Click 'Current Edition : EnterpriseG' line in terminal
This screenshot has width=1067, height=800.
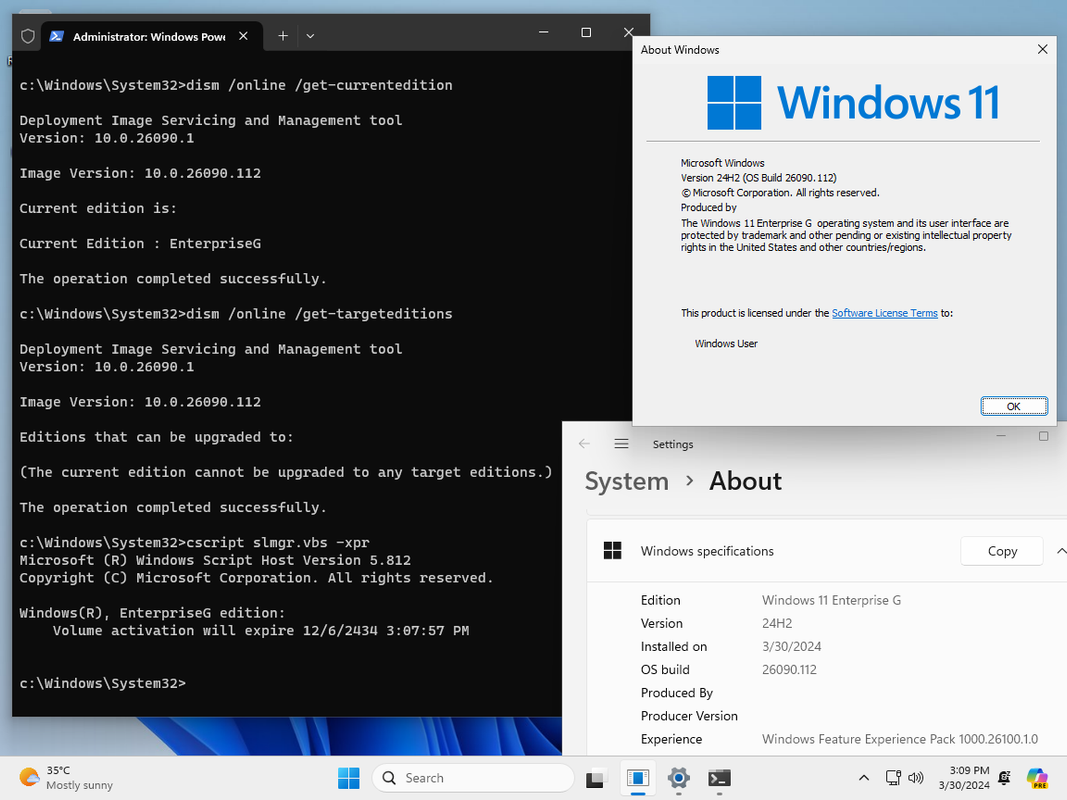click(x=140, y=244)
